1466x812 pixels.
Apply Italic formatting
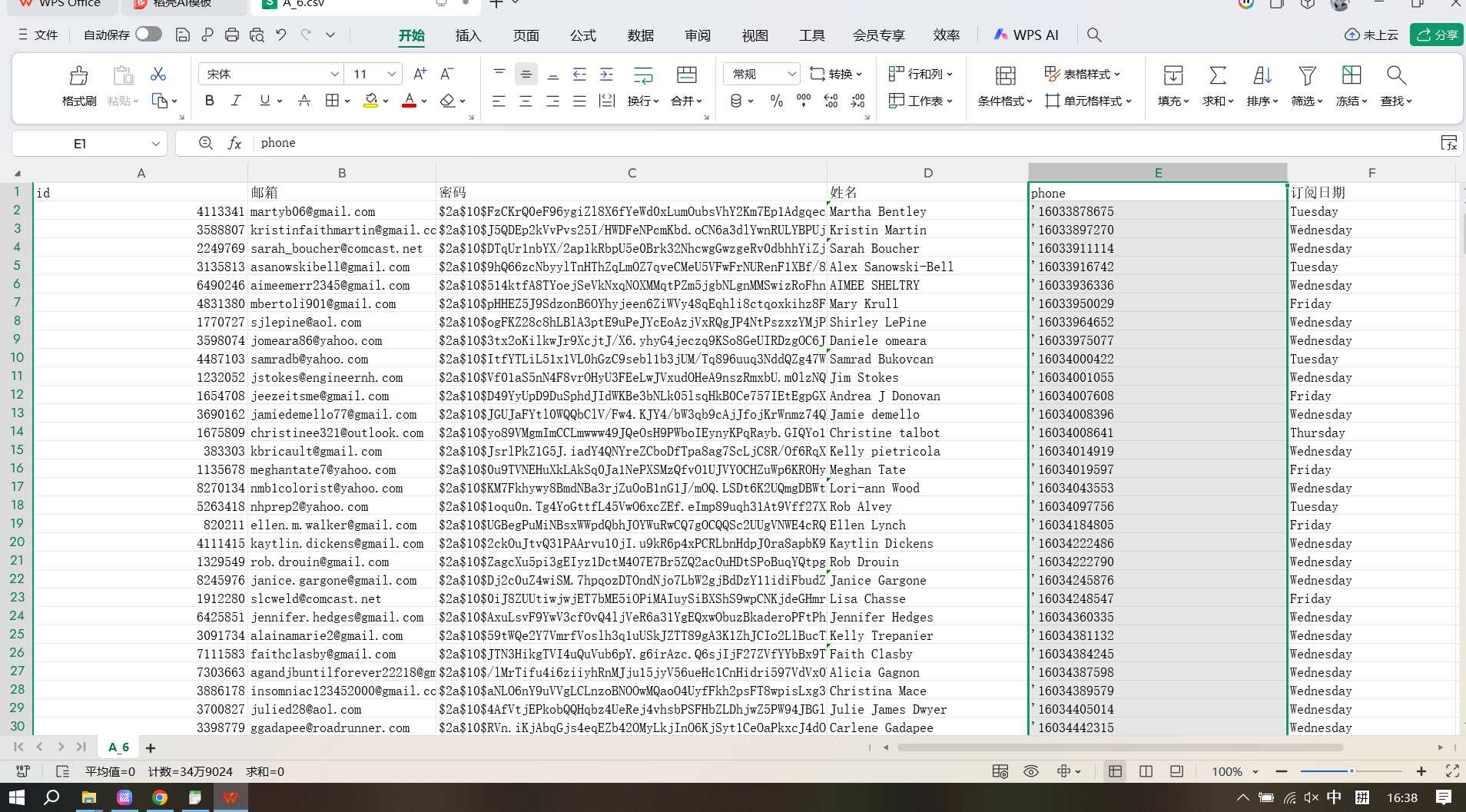[x=236, y=101]
